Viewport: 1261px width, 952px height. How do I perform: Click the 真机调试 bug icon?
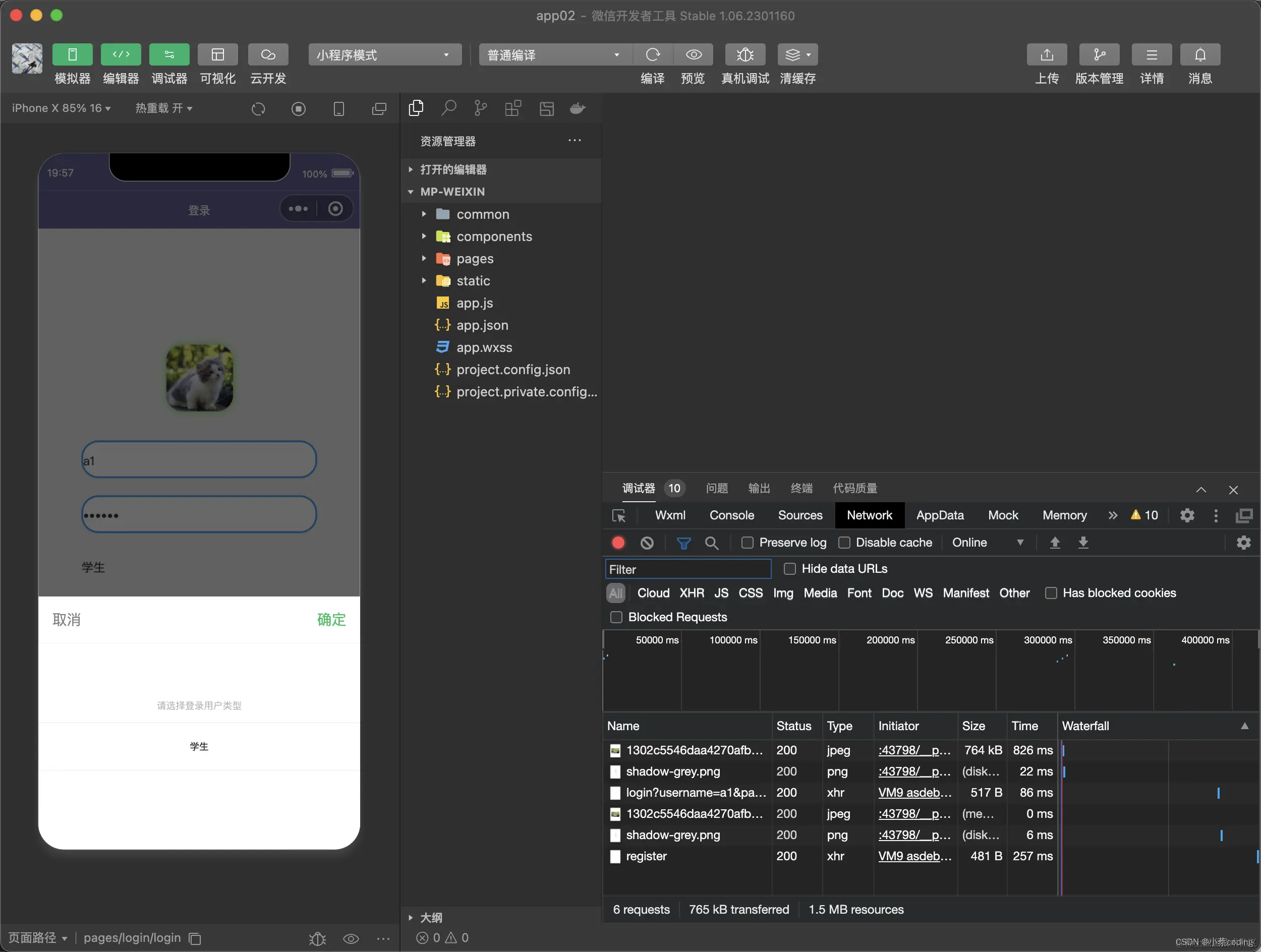tap(744, 54)
